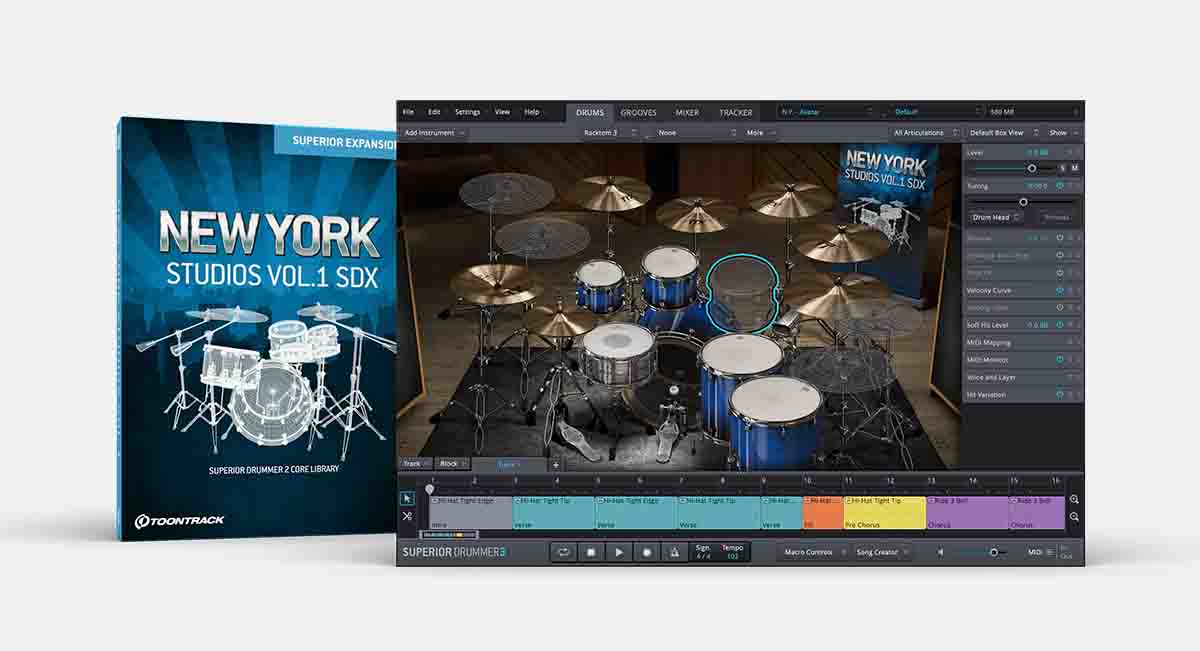Switch to the TRACKER tab
Viewport: 1200px width, 651px height.
[735, 113]
